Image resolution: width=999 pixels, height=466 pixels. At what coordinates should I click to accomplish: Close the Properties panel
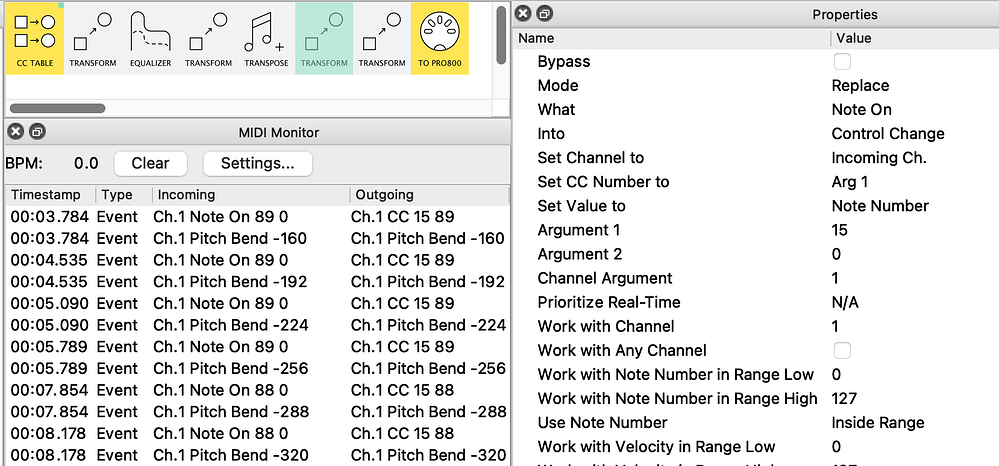click(x=524, y=14)
